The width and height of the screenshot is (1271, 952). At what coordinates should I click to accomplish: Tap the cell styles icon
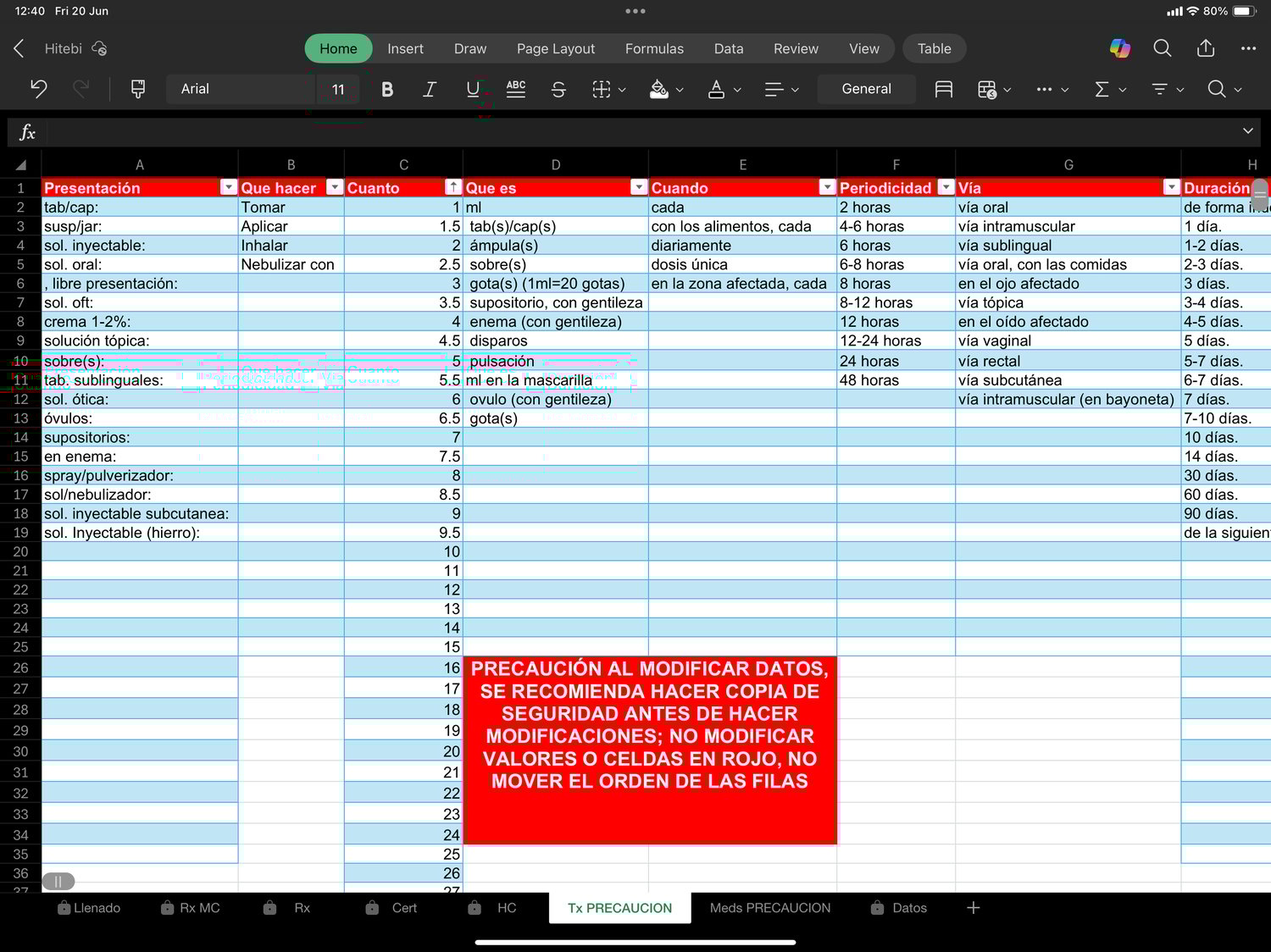coord(943,89)
